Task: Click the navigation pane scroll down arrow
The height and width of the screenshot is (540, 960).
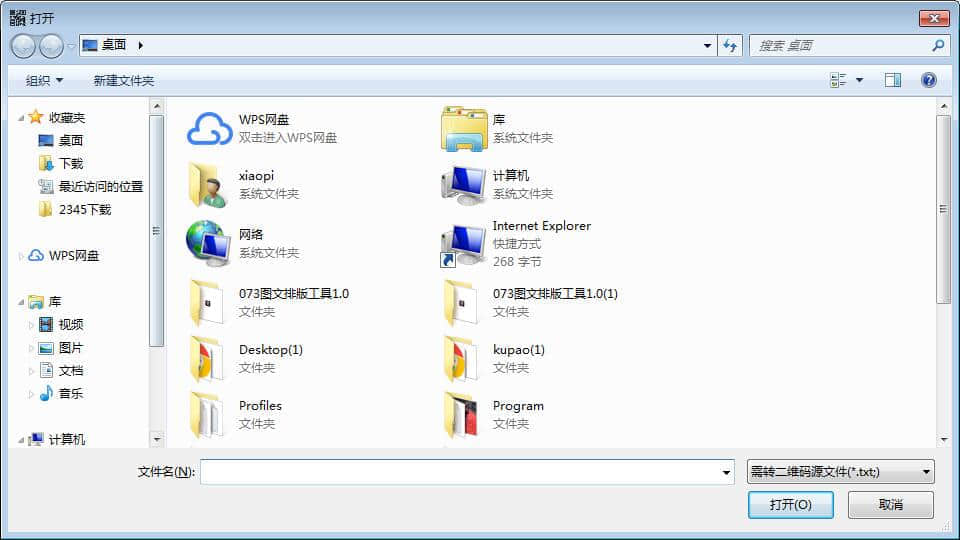Action: point(157,439)
